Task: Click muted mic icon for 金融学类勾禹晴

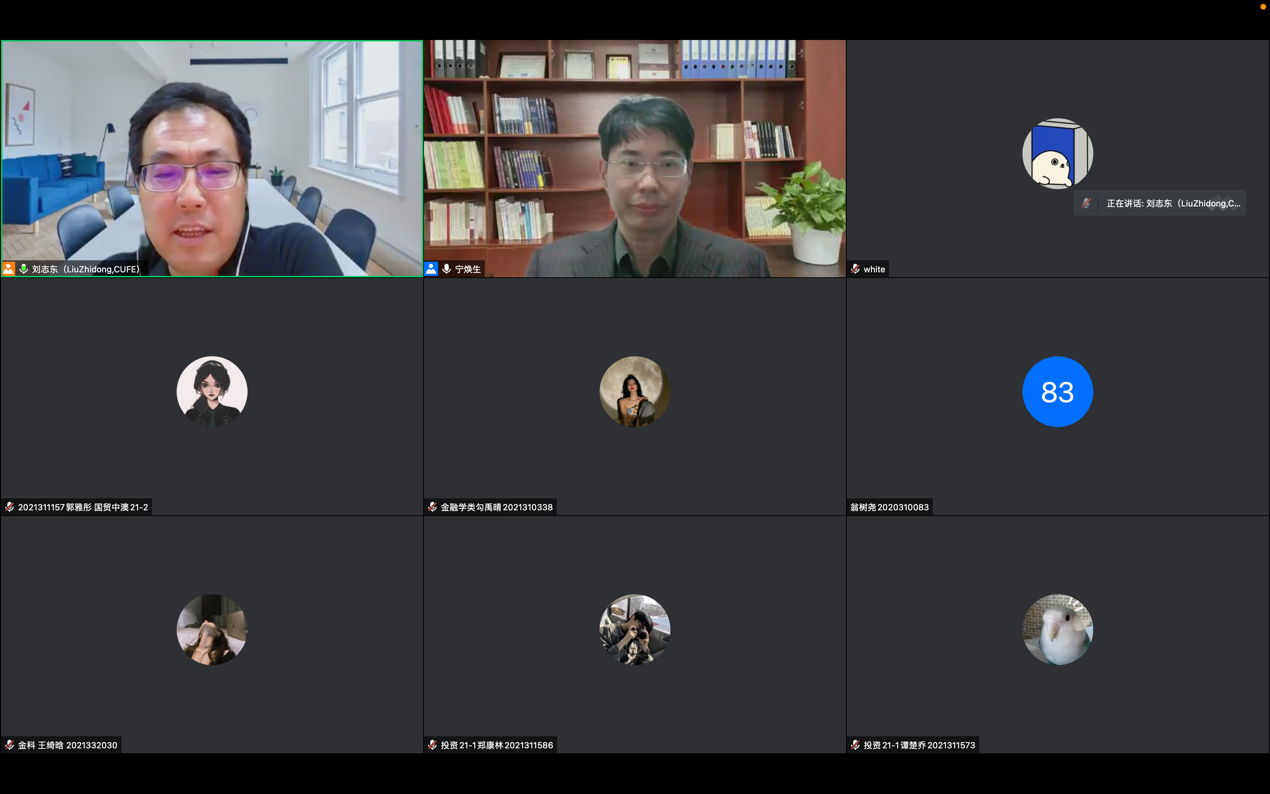Action: click(x=432, y=507)
